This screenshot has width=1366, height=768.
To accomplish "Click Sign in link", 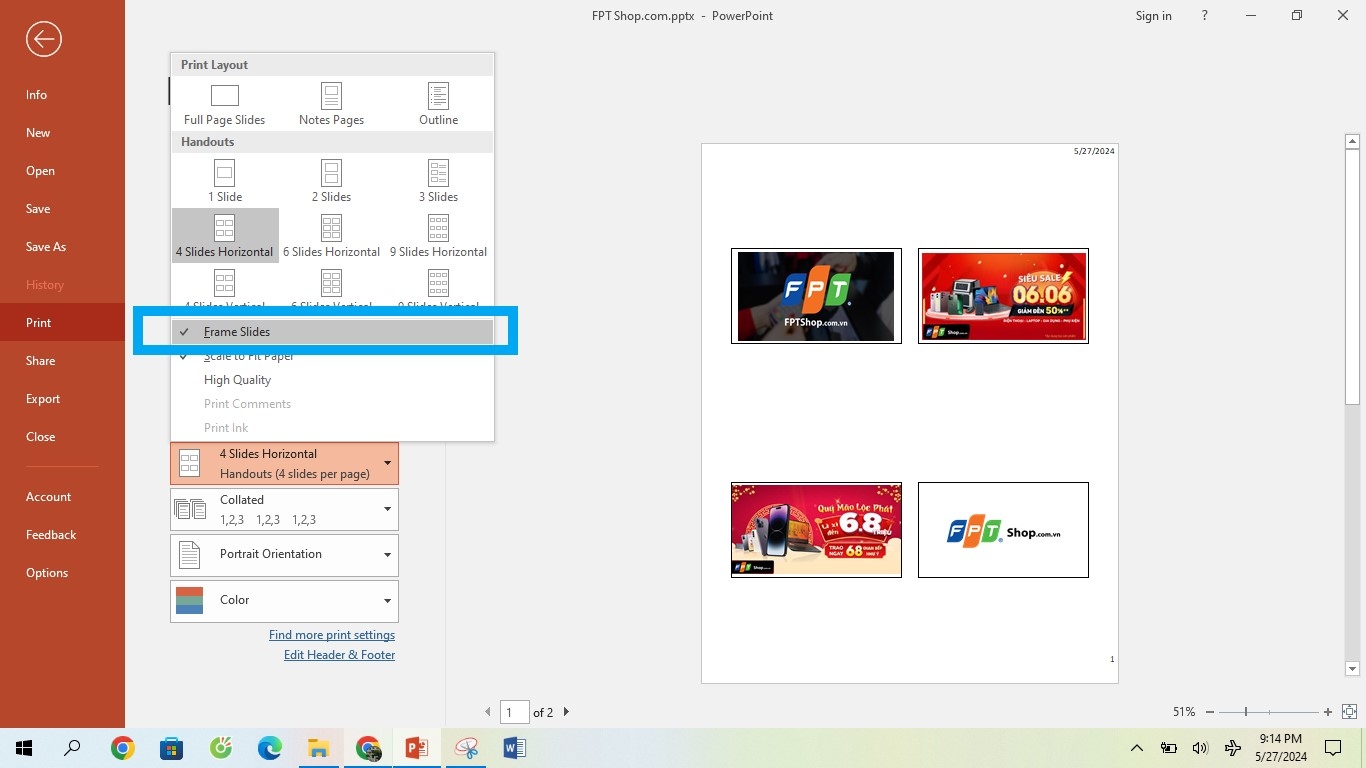I will (x=1153, y=16).
